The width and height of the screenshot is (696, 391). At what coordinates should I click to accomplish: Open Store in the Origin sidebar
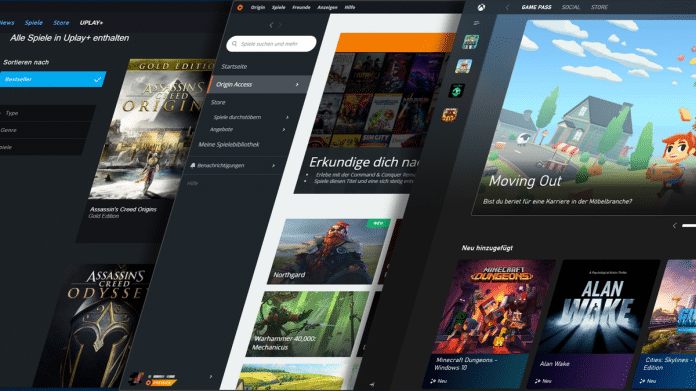[218, 103]
